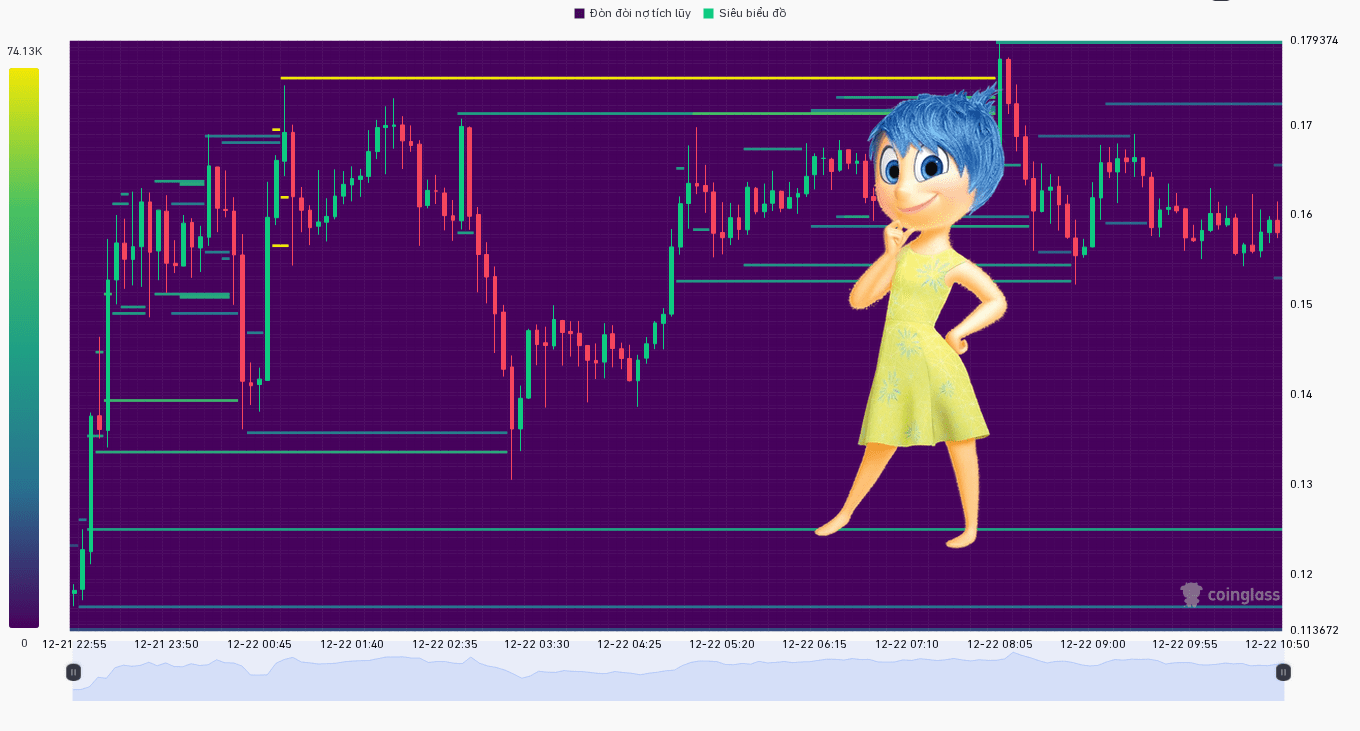Click the 12-22 10:50 time label
The width and height of the screenshot is (1360, 731).
click(1277, 644)
